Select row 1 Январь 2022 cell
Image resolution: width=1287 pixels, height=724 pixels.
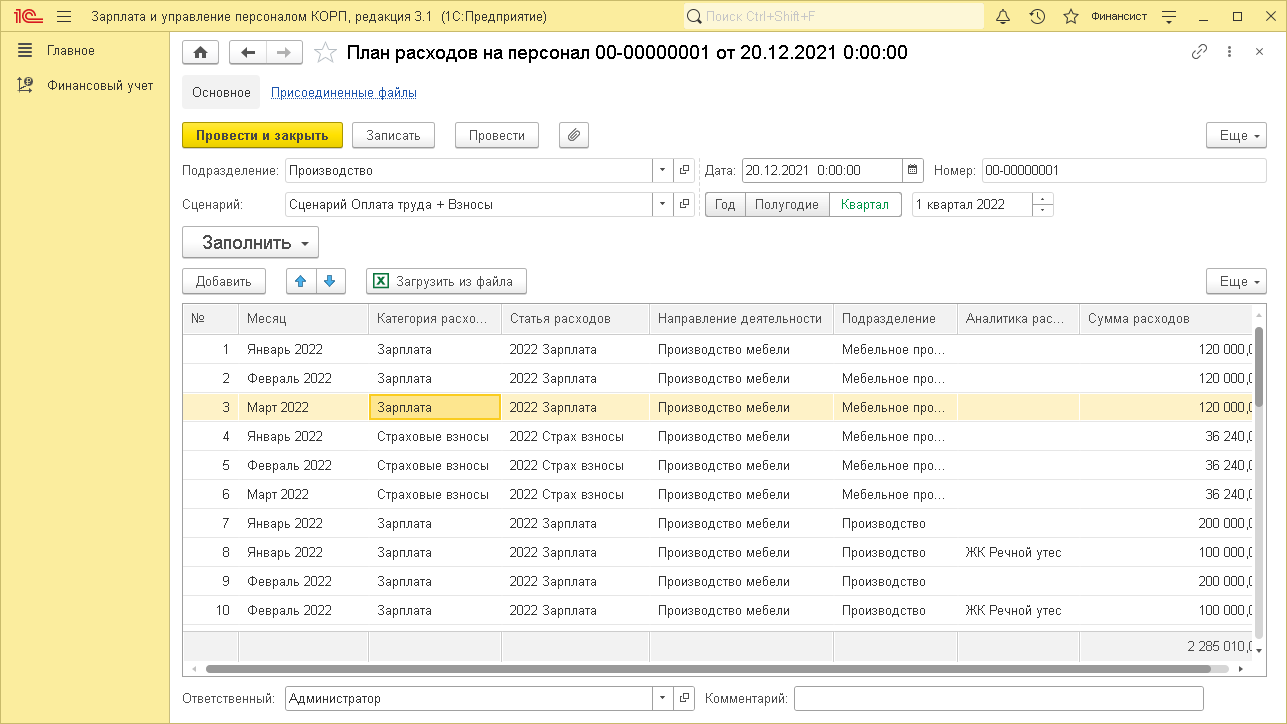pyautogui.click(x=304, y=350)
